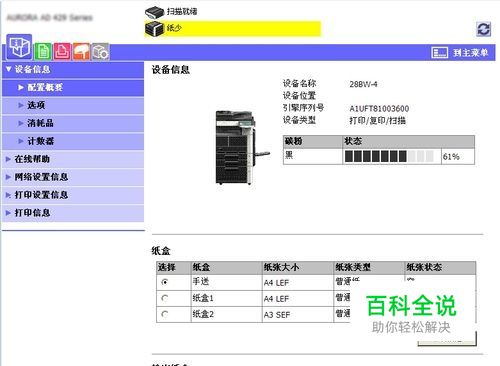This screenshot has width=500, height=366.
Task: Click the printer status icon next to 纸少
Action: click(154, 29)
